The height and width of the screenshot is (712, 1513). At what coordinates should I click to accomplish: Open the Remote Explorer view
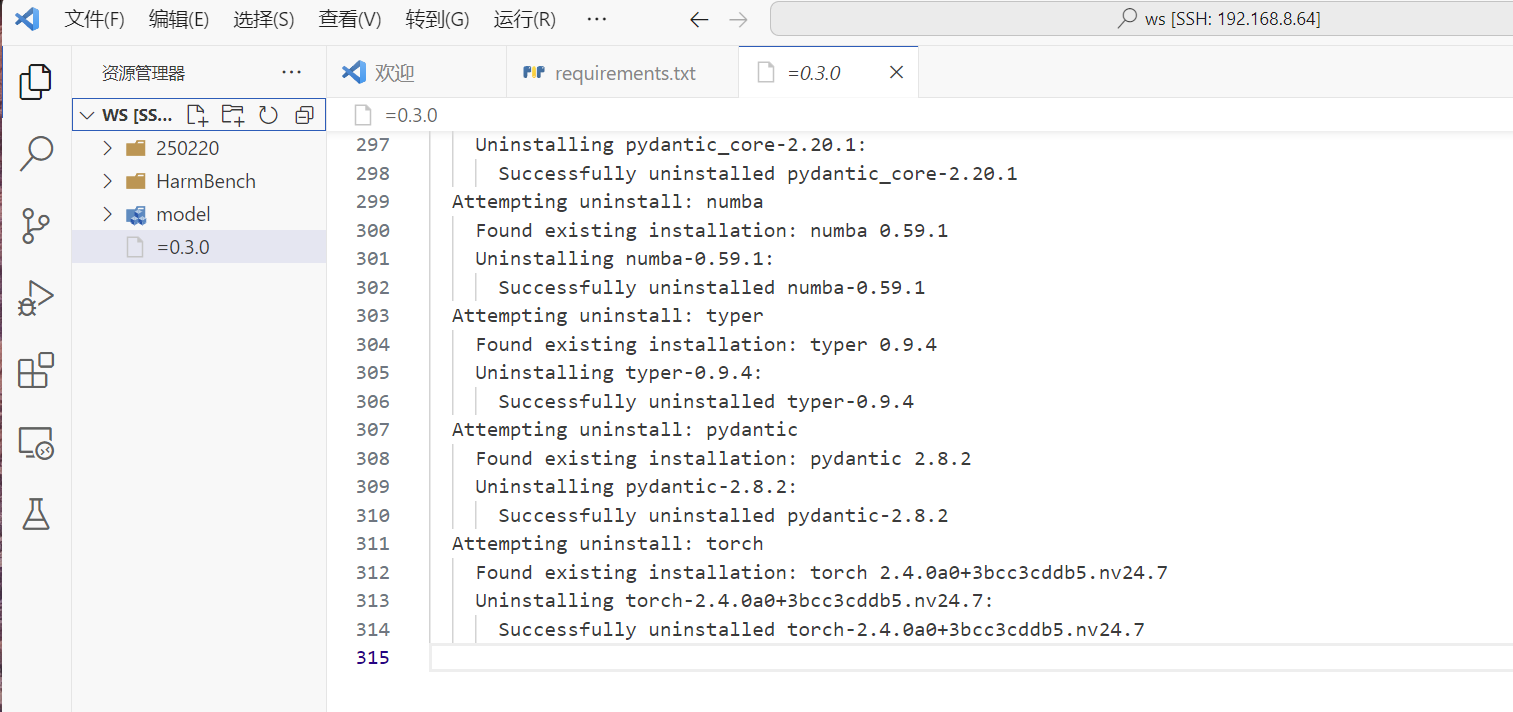(36, 443)
